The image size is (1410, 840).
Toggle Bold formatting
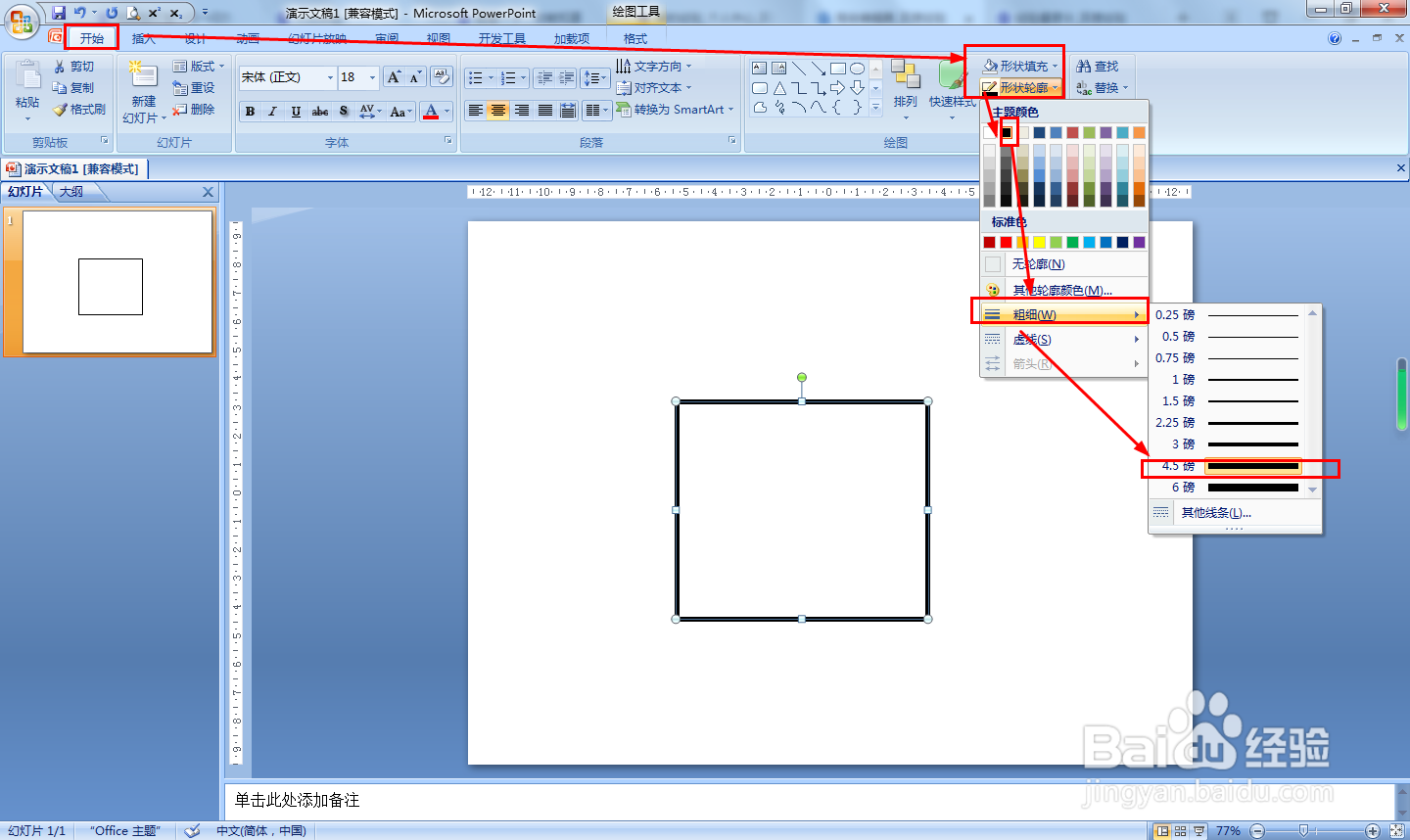point(251,112)
